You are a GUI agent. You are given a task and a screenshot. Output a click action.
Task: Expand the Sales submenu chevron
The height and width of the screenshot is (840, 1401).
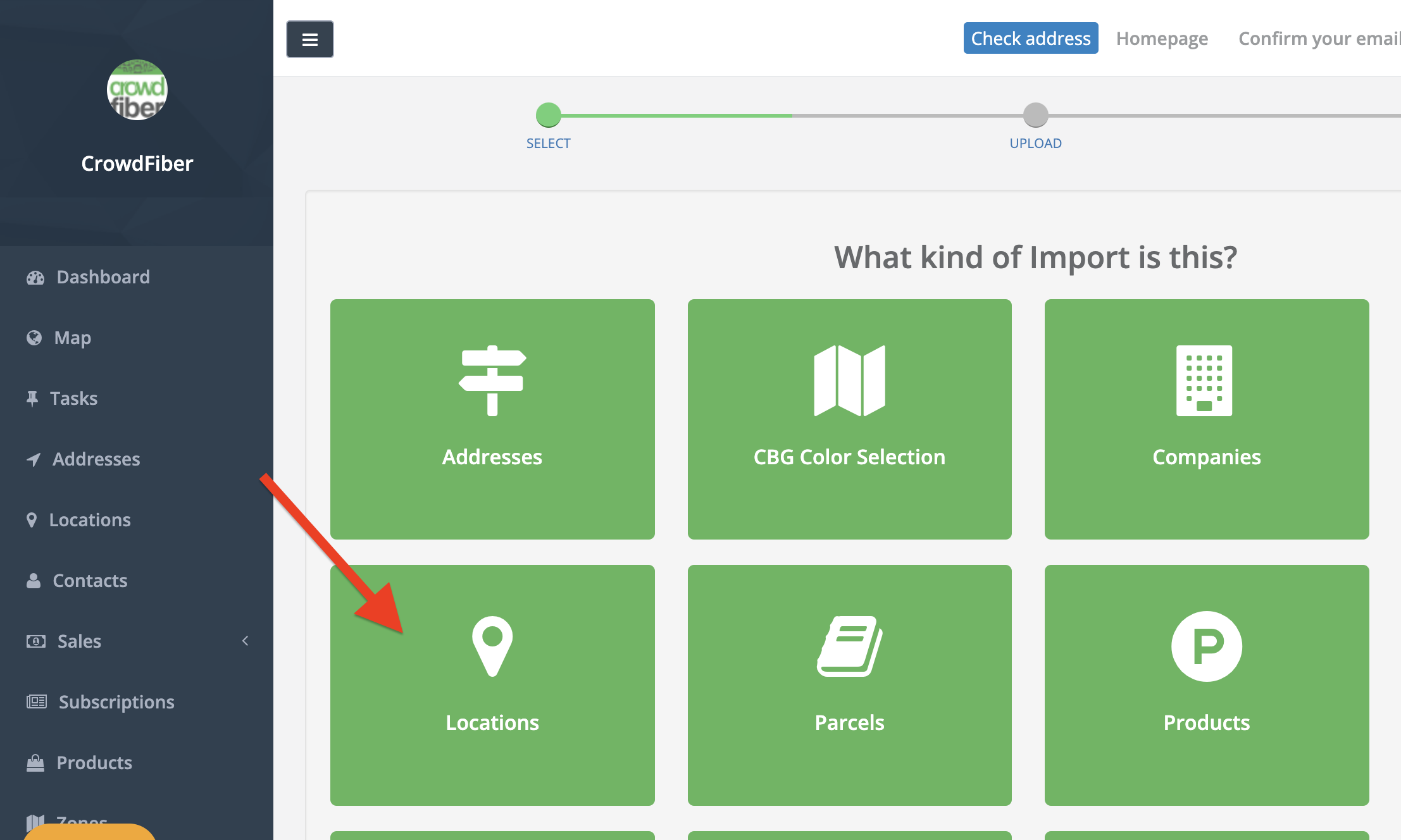245,641
